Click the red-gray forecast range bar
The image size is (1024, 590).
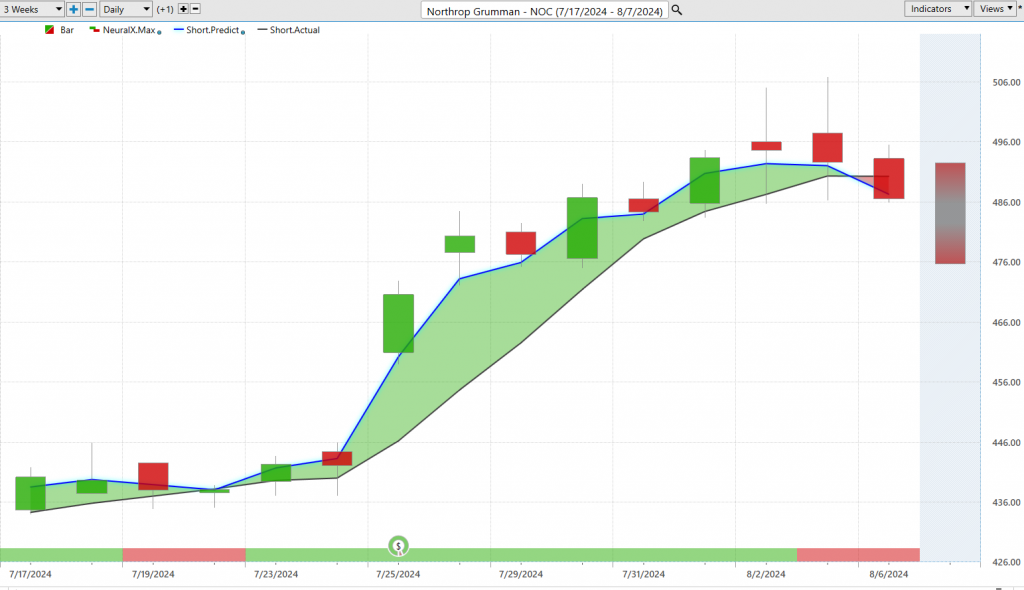coord(950,213)
